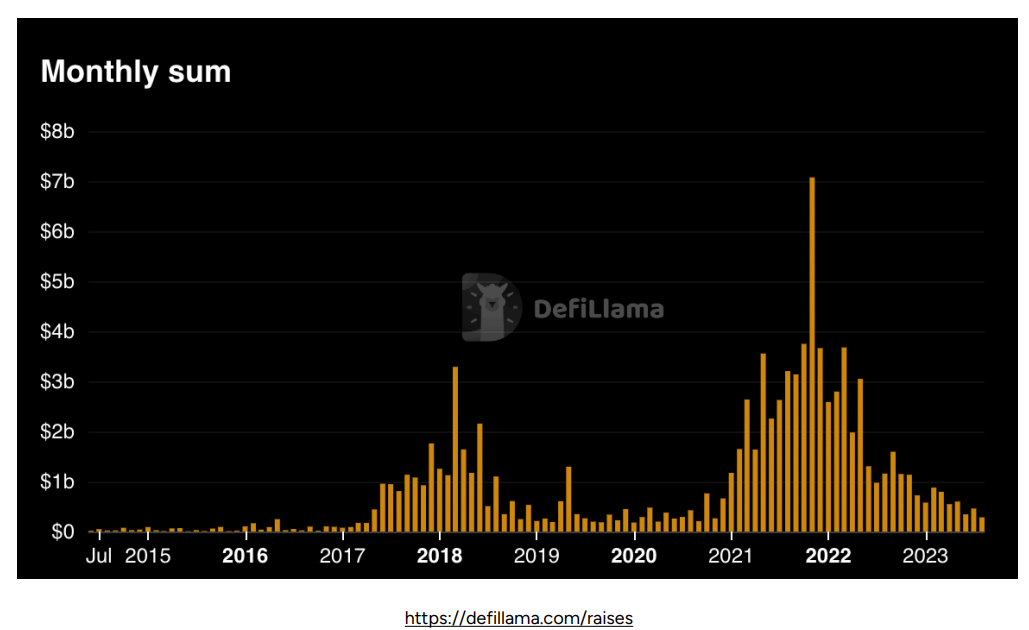The width and height of the screenshot is (1029, 630).
Task: Click the Monthly sum chart title
Action: coord(135,72)
